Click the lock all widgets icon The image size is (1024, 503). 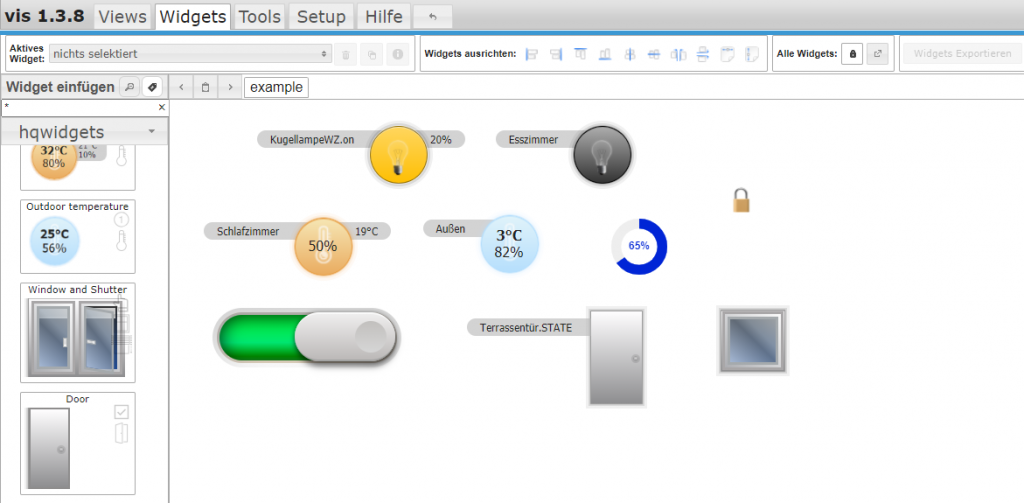[851, 54]
